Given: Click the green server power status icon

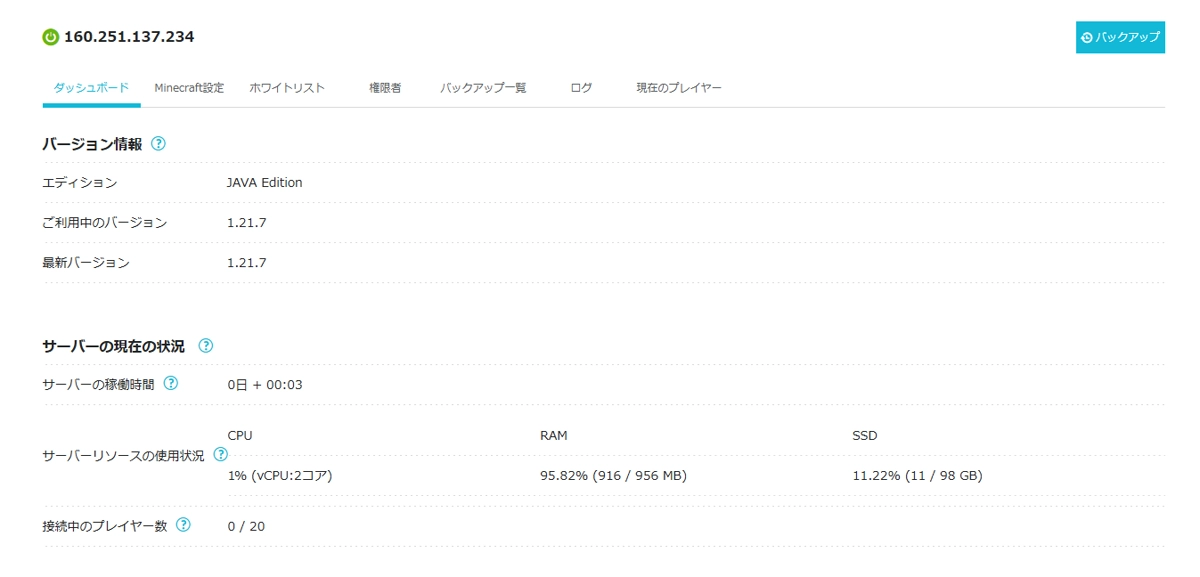Looking at the screenshot, I should point(51,37).
